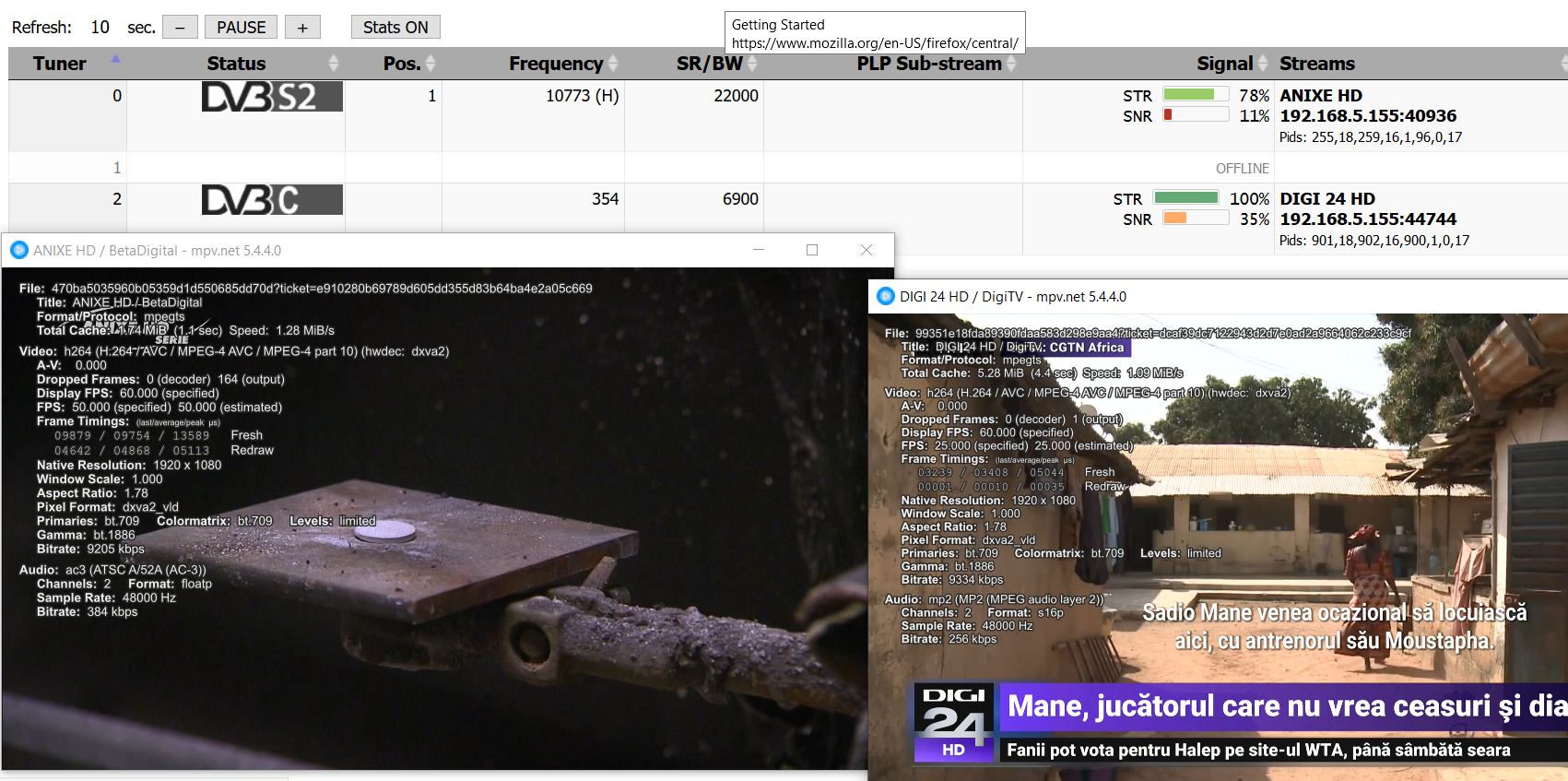
Task: Sort table by Signal column header
Action: tap(1225, 64)
